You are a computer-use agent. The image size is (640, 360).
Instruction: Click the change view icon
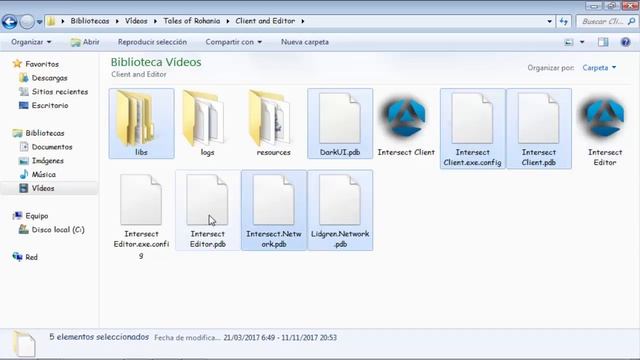(569, 42)
